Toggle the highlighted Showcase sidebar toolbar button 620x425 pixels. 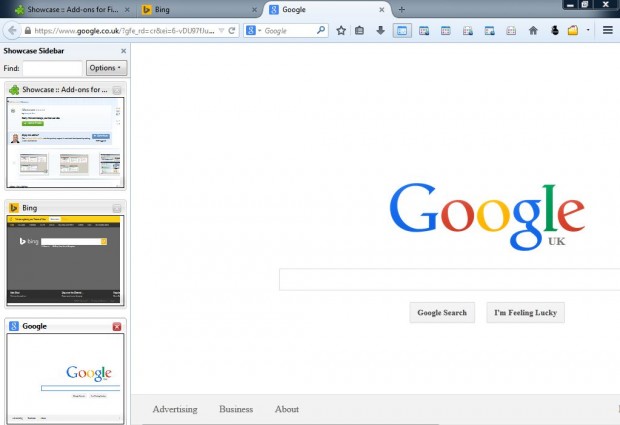point(401,31)
